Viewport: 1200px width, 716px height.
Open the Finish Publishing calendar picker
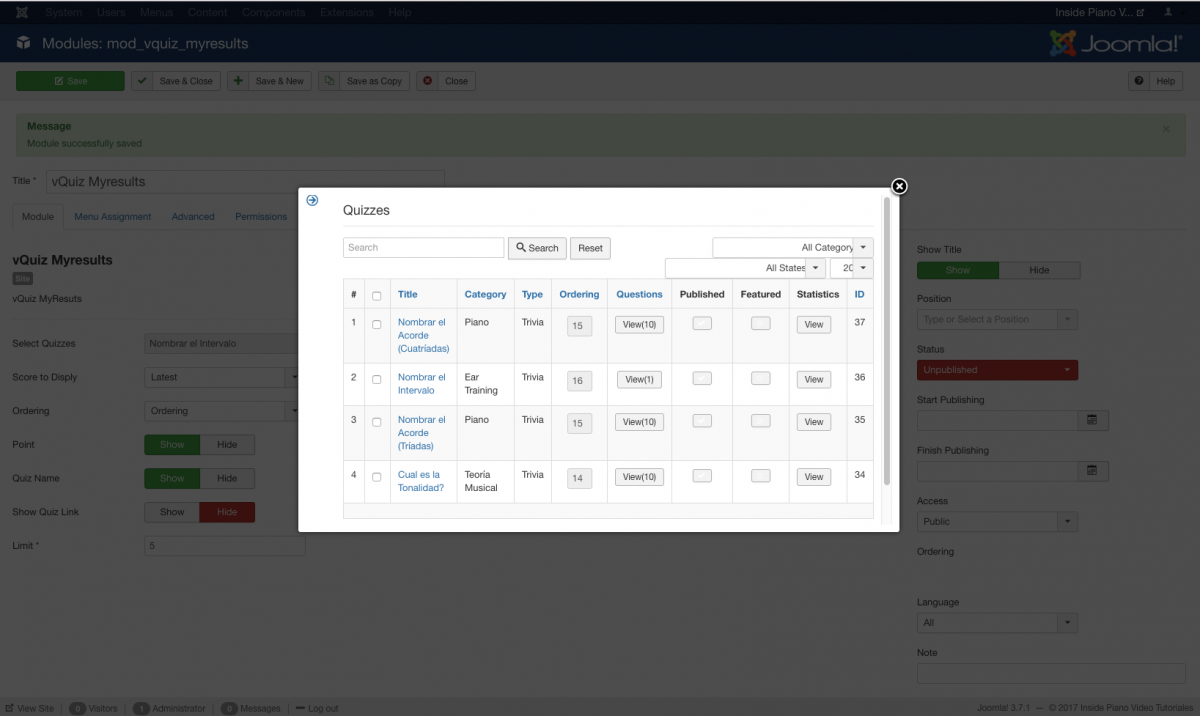click(1092, 470)
